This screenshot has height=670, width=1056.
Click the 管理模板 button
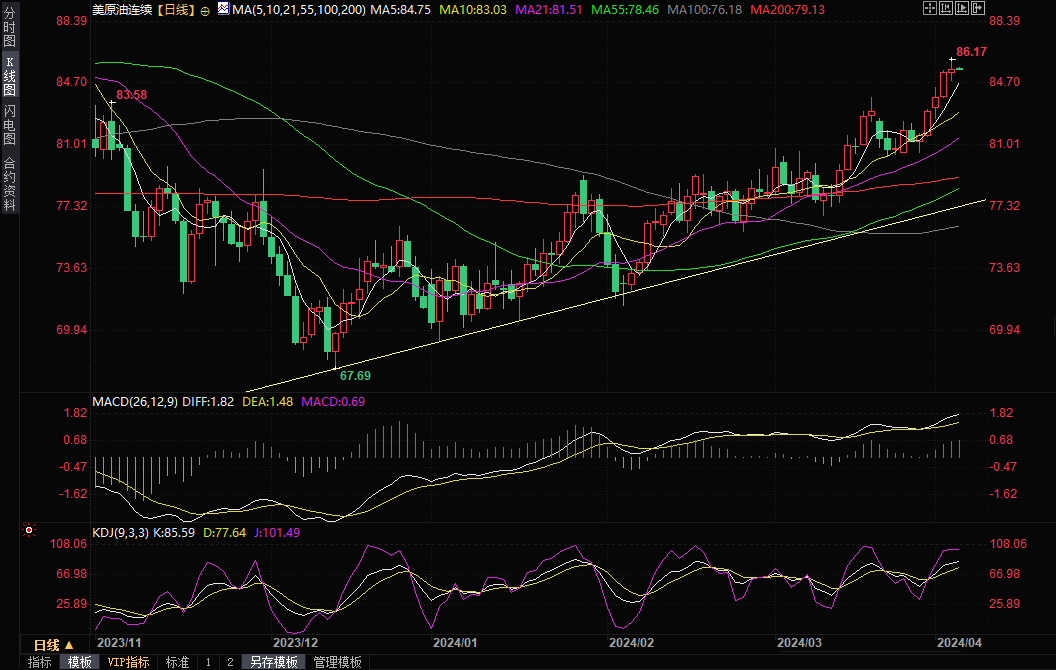337,662
